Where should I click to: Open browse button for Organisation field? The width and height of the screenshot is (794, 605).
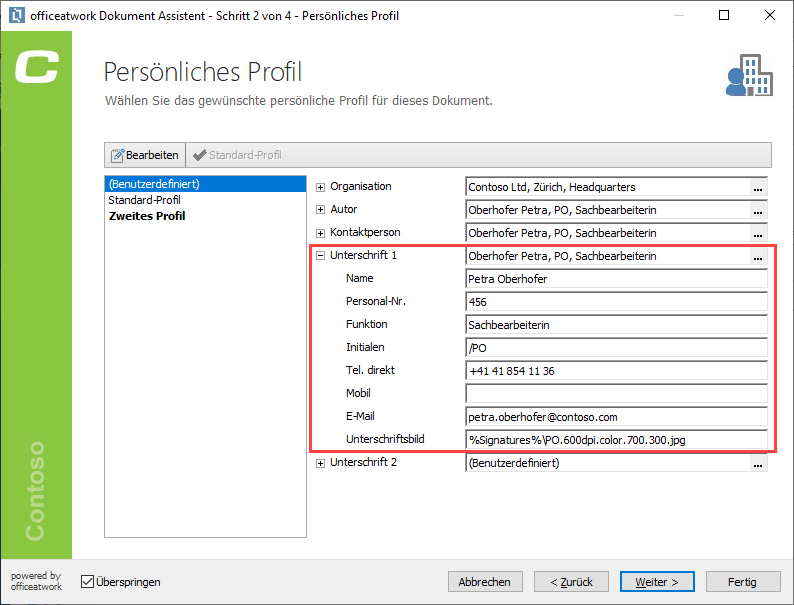click(x=758, y=187)
